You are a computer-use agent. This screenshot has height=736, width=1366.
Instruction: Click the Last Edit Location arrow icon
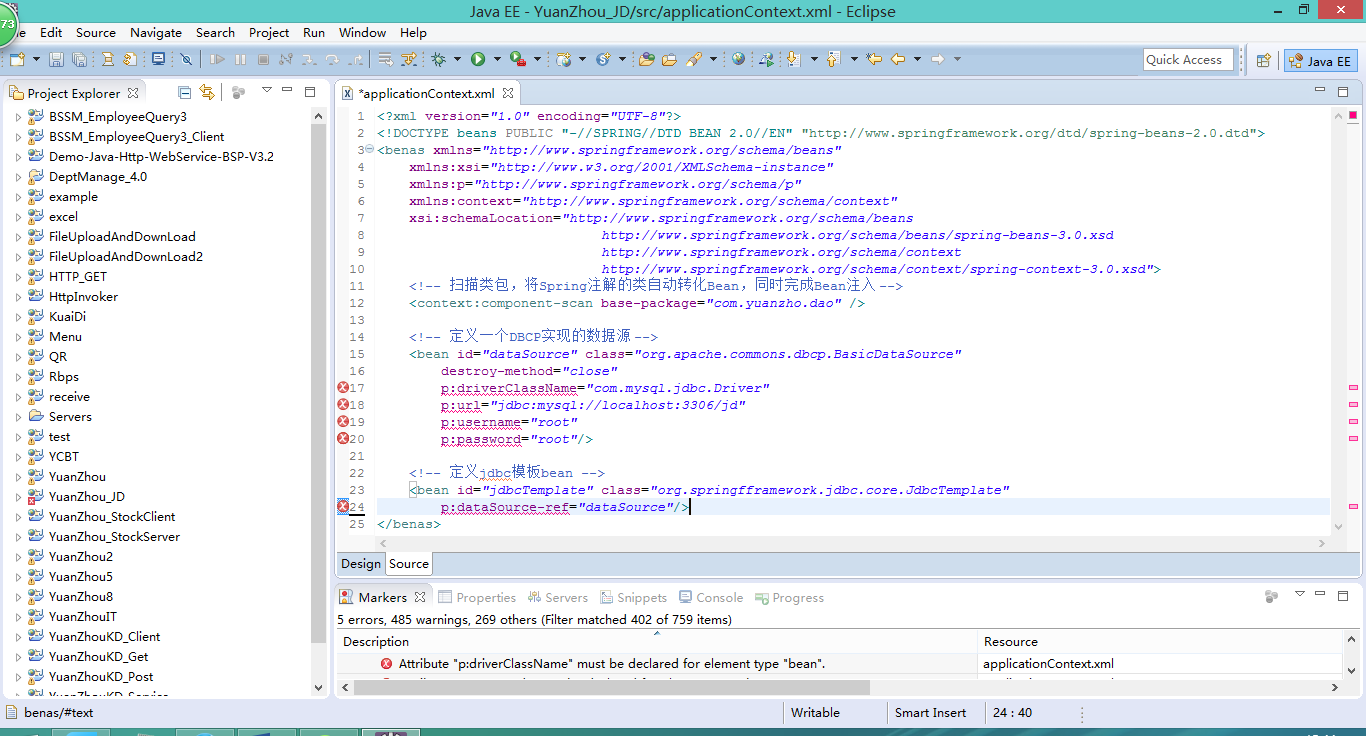tap(874, 60)
